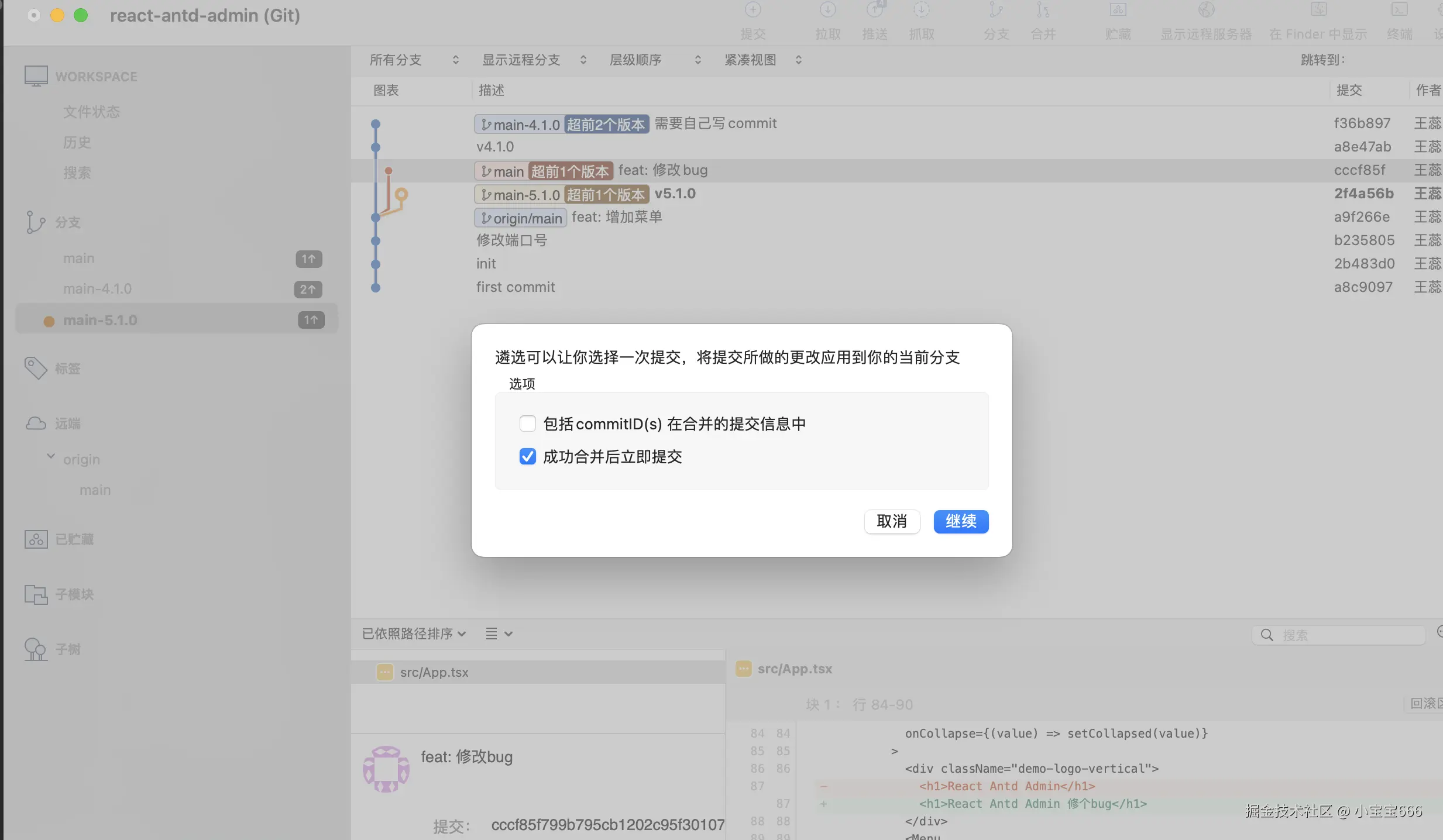1443x840 pixels.
Task: Open the 所有分支 dropdown
Action: pos(414,60)
